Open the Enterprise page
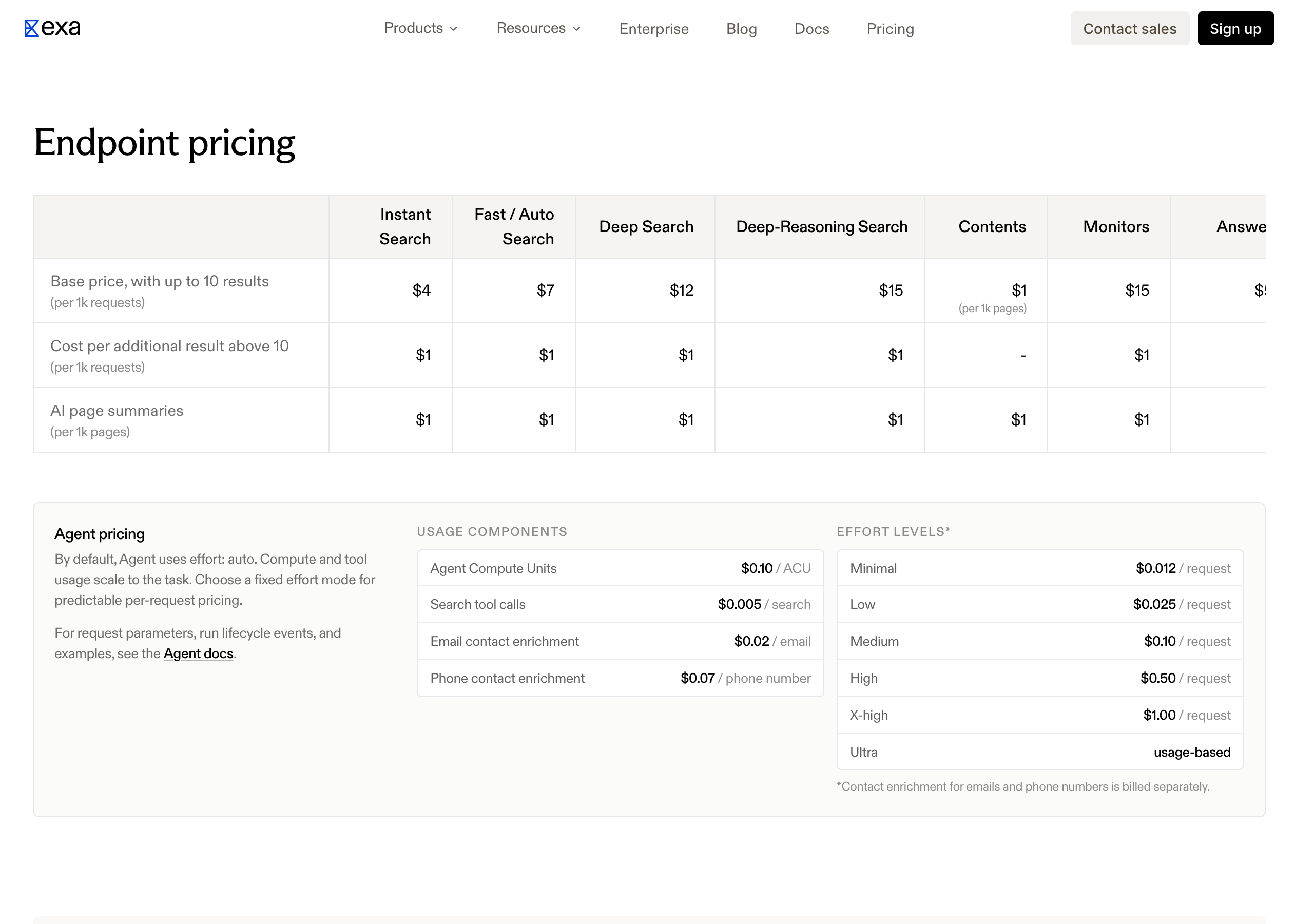Screen dimensions: 1314x924 tap(653, 29)
